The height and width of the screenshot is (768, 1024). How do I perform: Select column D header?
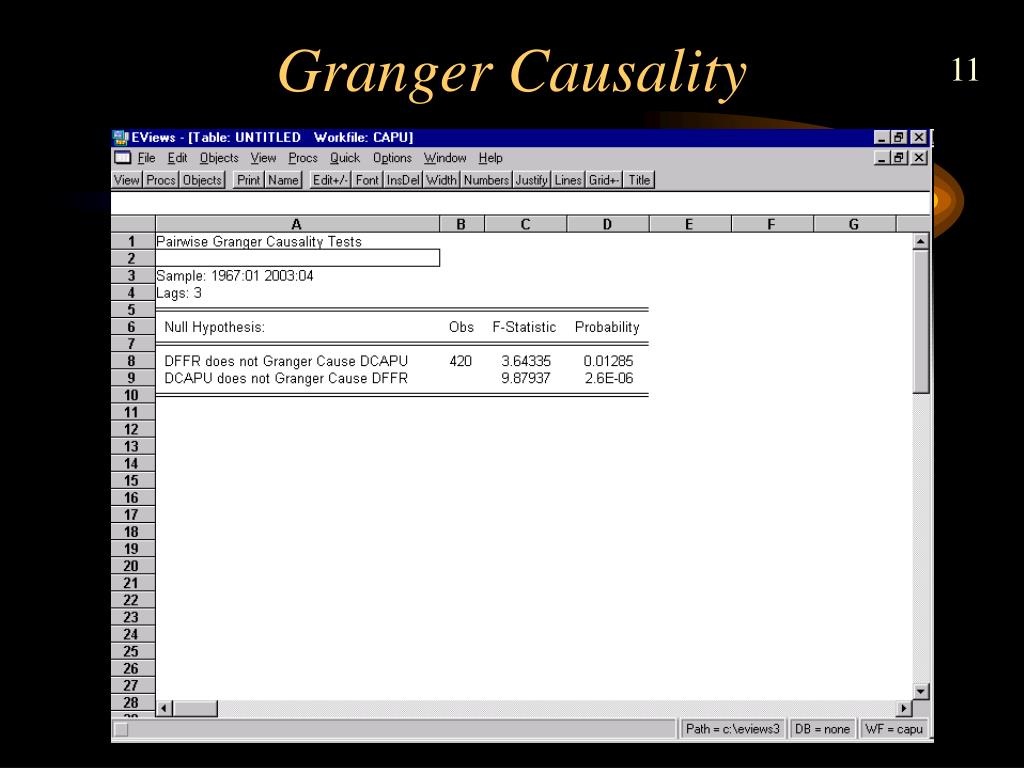[x=607, y=224]
